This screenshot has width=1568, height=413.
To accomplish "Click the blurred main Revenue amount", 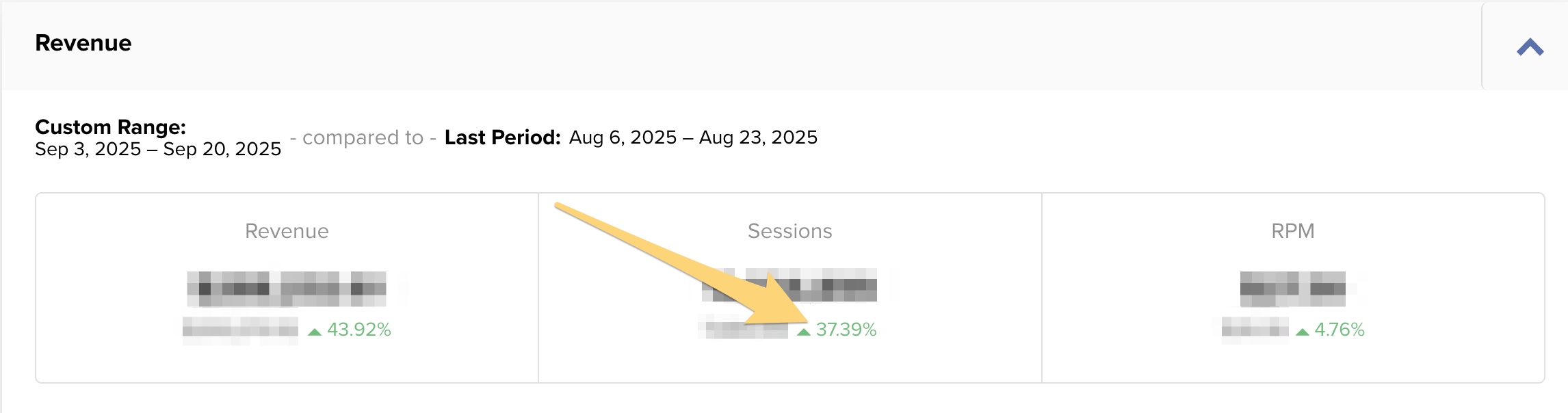I will (287, 289).
